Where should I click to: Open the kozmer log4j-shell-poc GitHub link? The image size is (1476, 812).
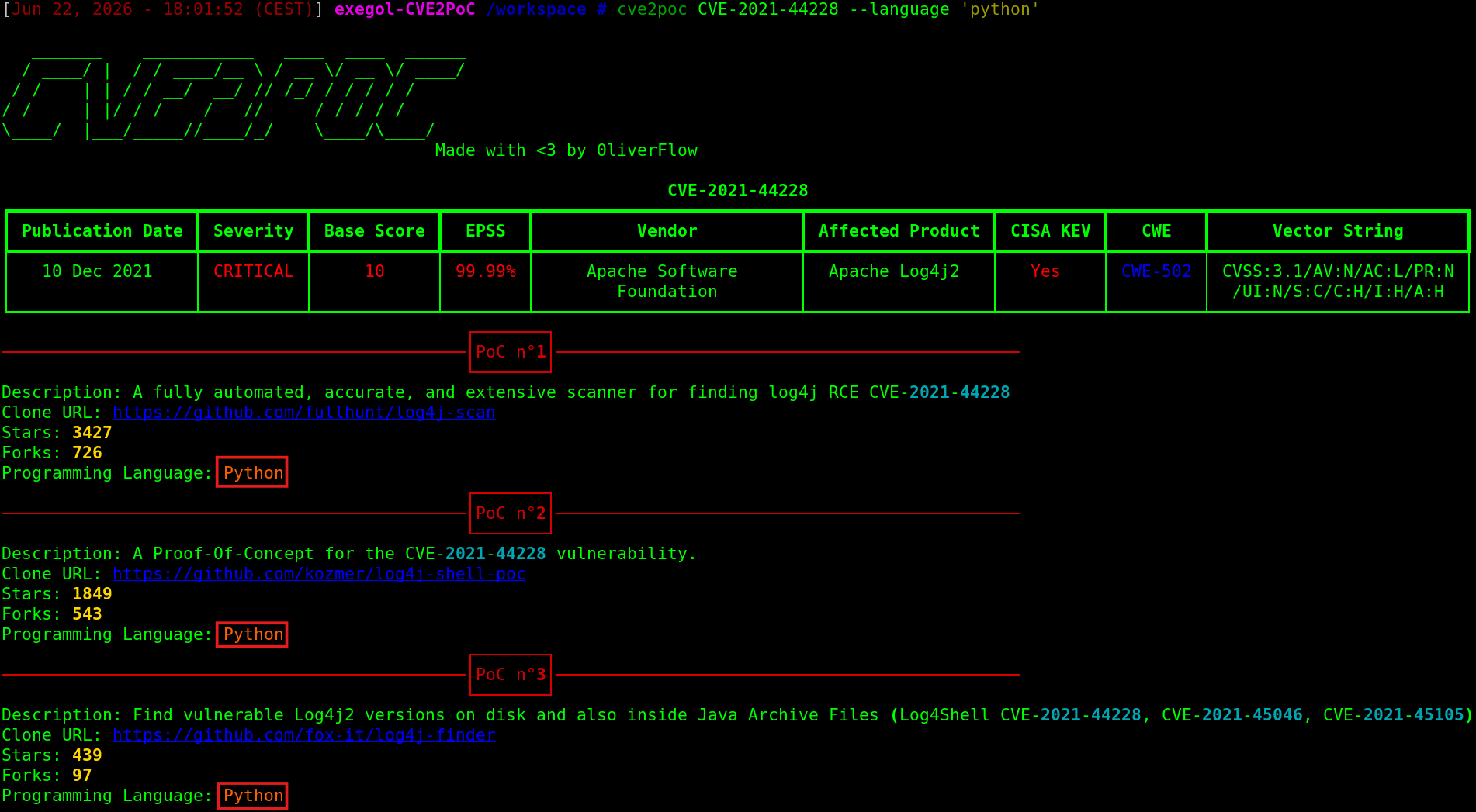click(319, 574)
